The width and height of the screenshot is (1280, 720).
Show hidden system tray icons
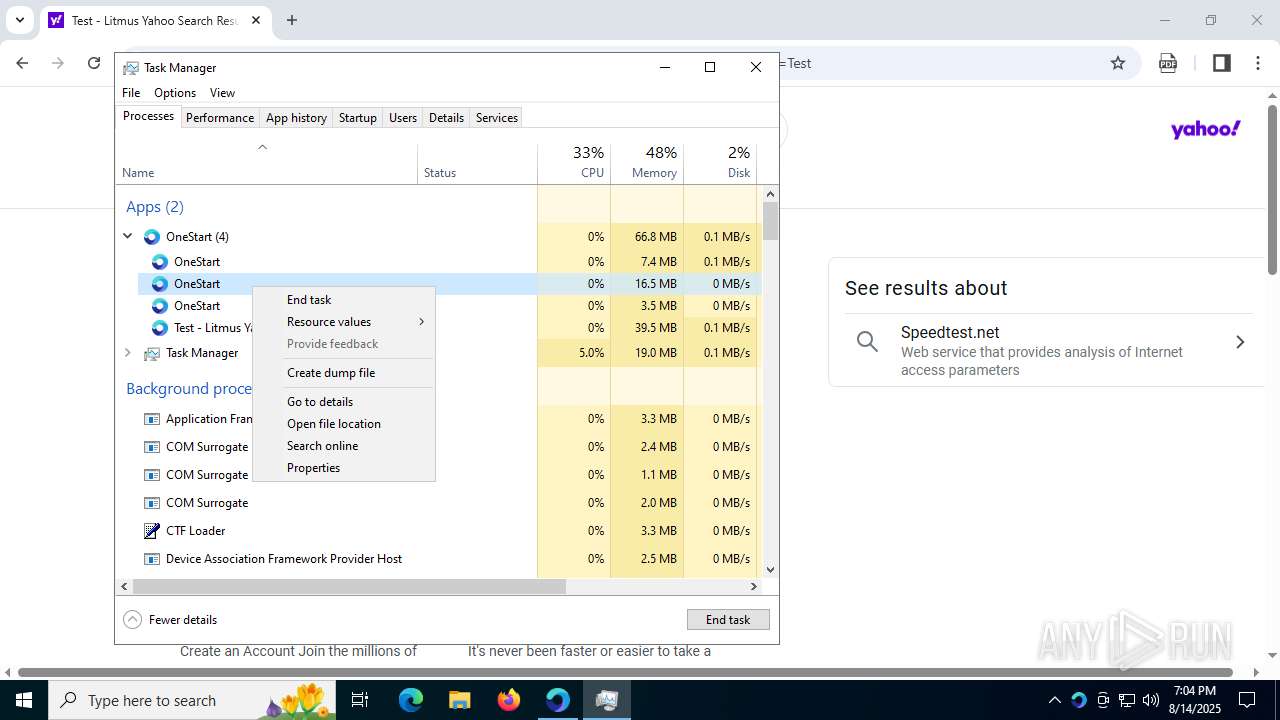point(1055,700)
